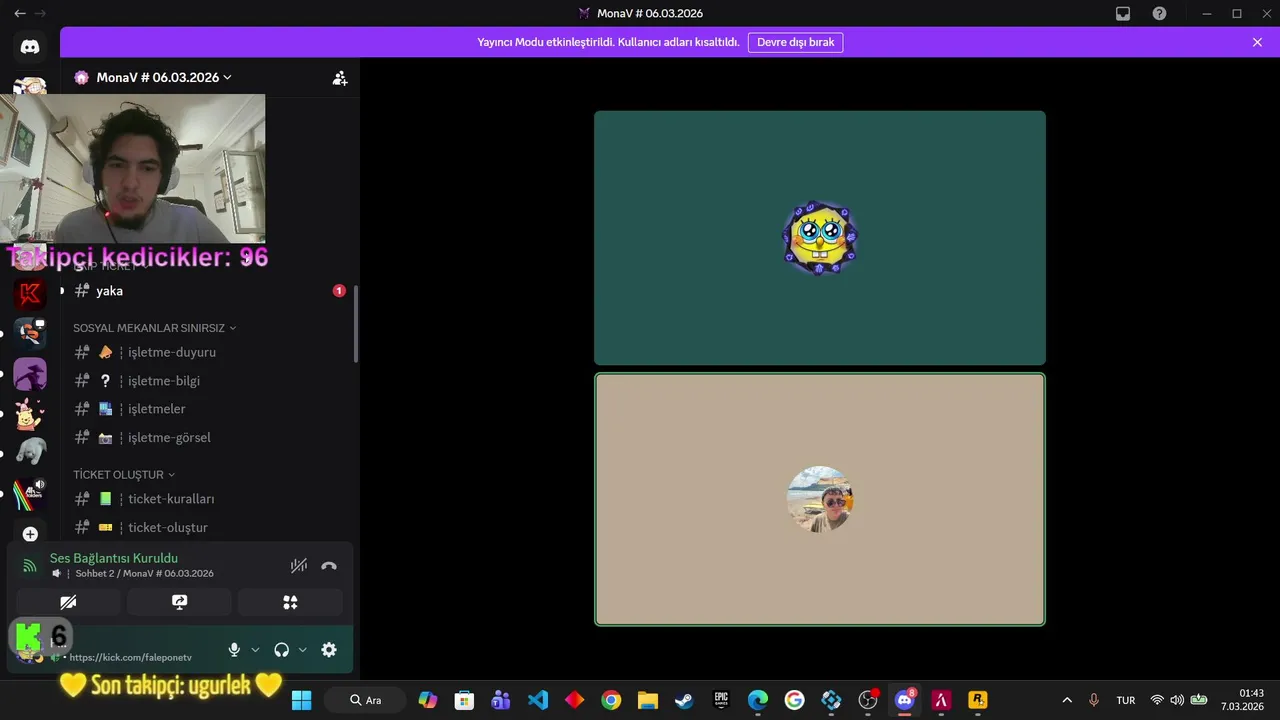Click Ses Bağlantısı Kuruldu connection status
1280x720 pixels.
coord(114,558)
